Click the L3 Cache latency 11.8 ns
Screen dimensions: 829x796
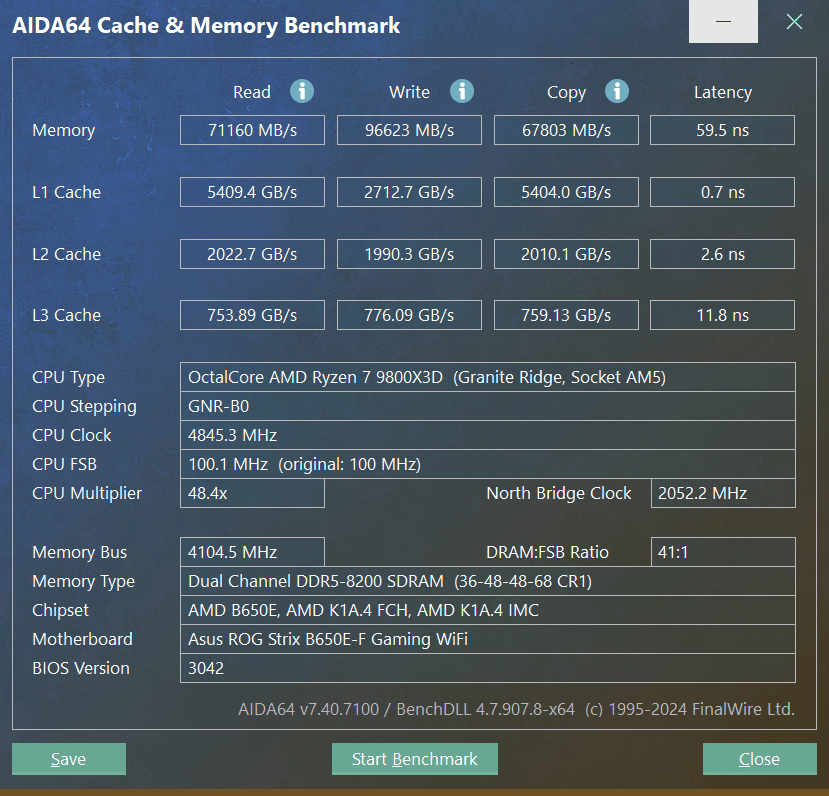coord(722,315)
